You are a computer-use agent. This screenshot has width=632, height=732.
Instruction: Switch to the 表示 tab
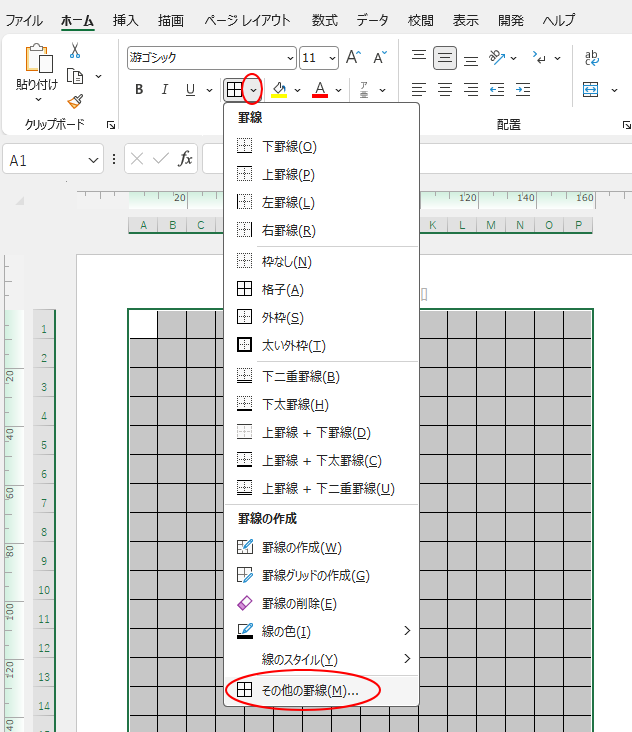pyautogui.click(x=465, y=20)
